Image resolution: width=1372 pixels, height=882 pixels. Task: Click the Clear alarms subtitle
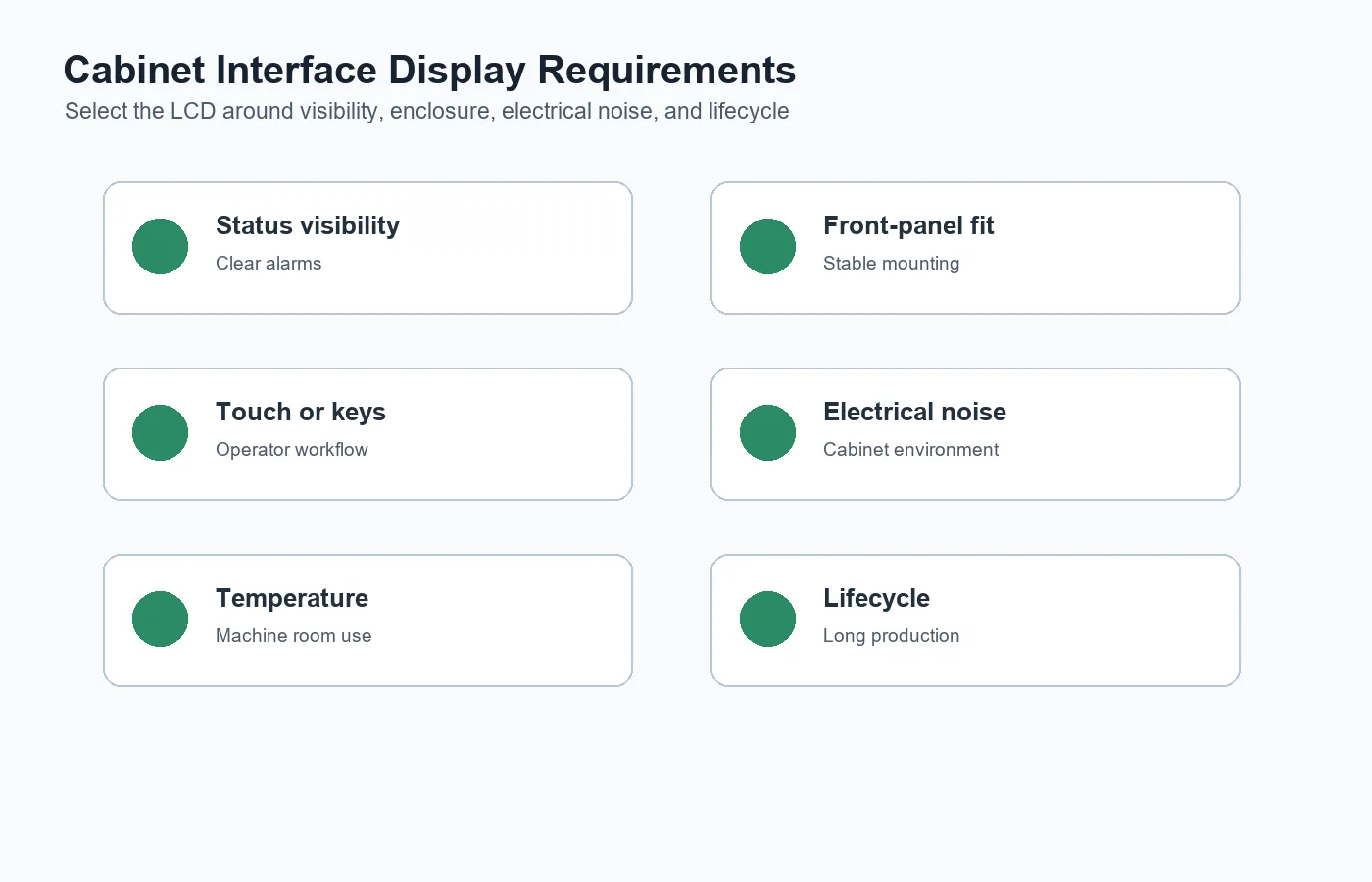point(269,263)
